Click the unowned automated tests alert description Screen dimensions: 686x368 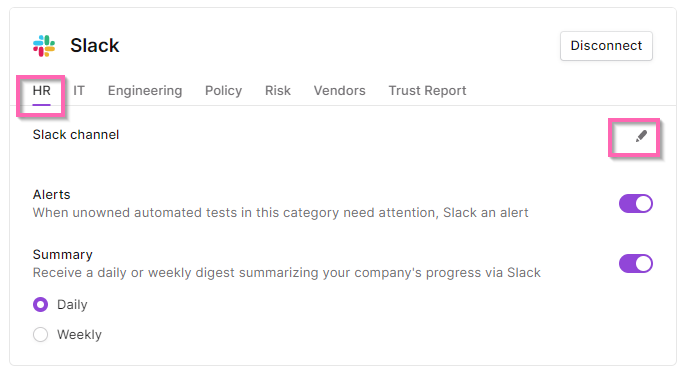[x=280, y=213]
